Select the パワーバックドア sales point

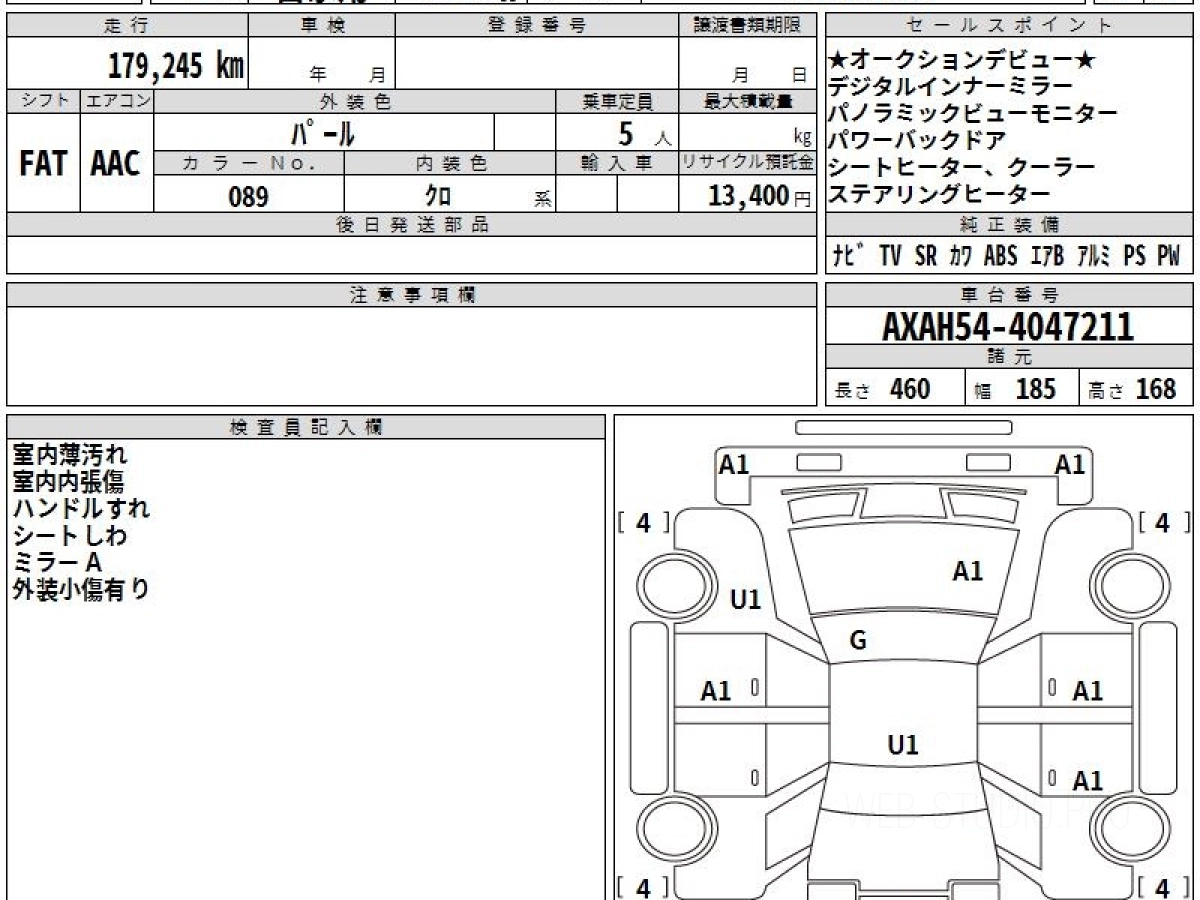click(x=917, y=140)
